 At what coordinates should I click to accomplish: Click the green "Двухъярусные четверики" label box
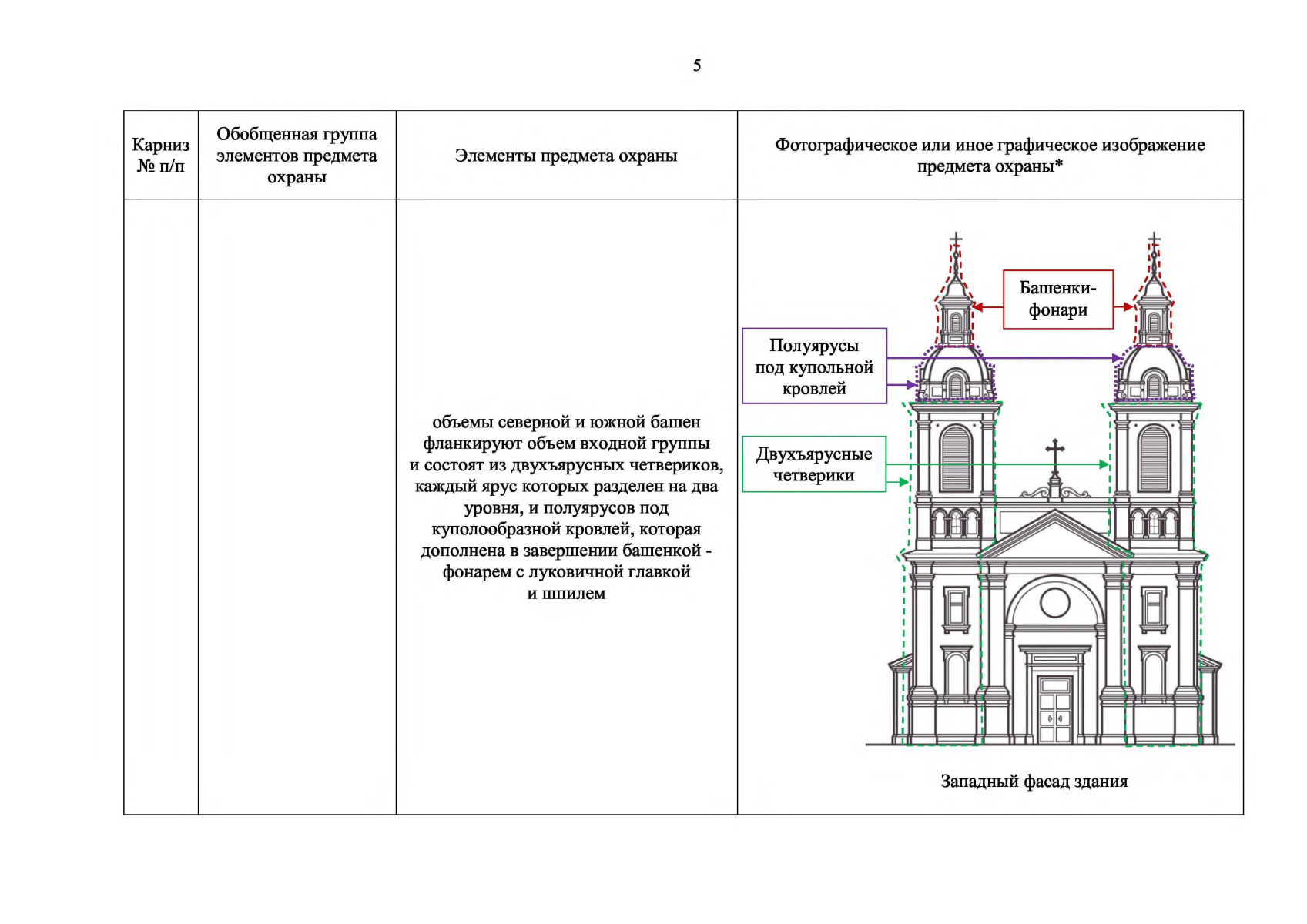[x=814, y=464]
